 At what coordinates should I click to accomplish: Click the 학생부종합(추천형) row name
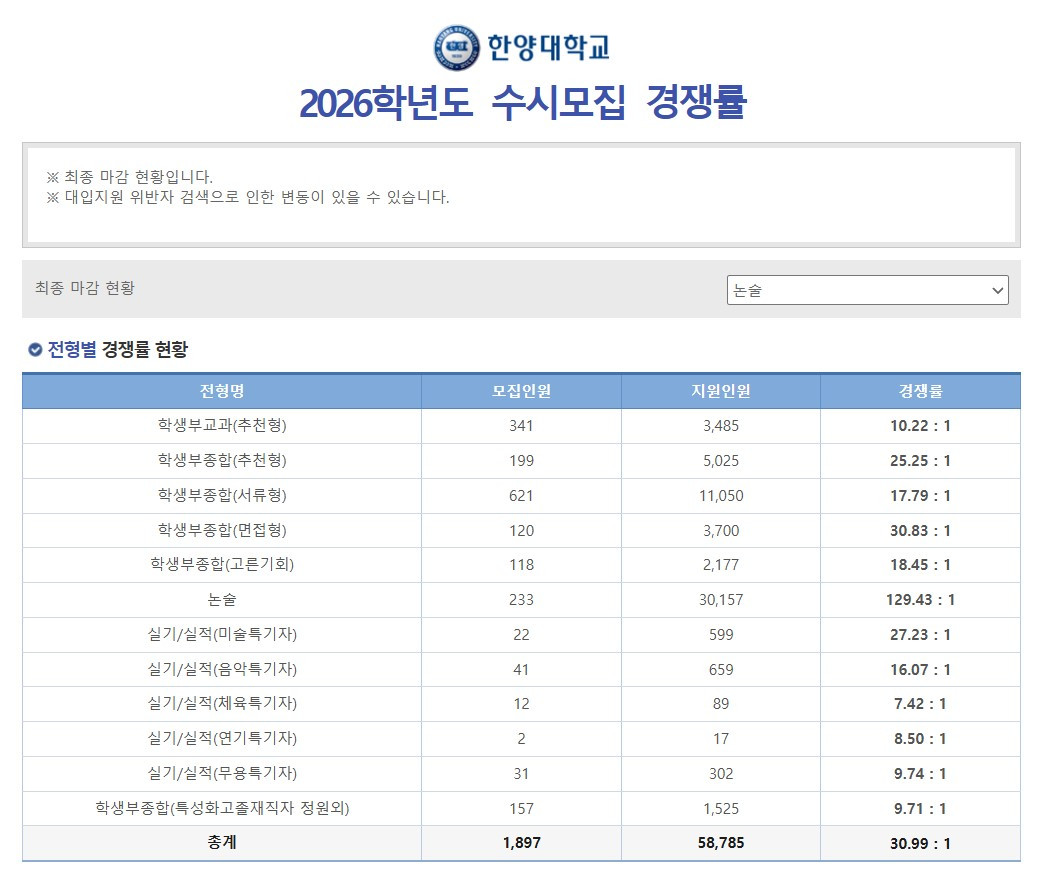[222, 460]
